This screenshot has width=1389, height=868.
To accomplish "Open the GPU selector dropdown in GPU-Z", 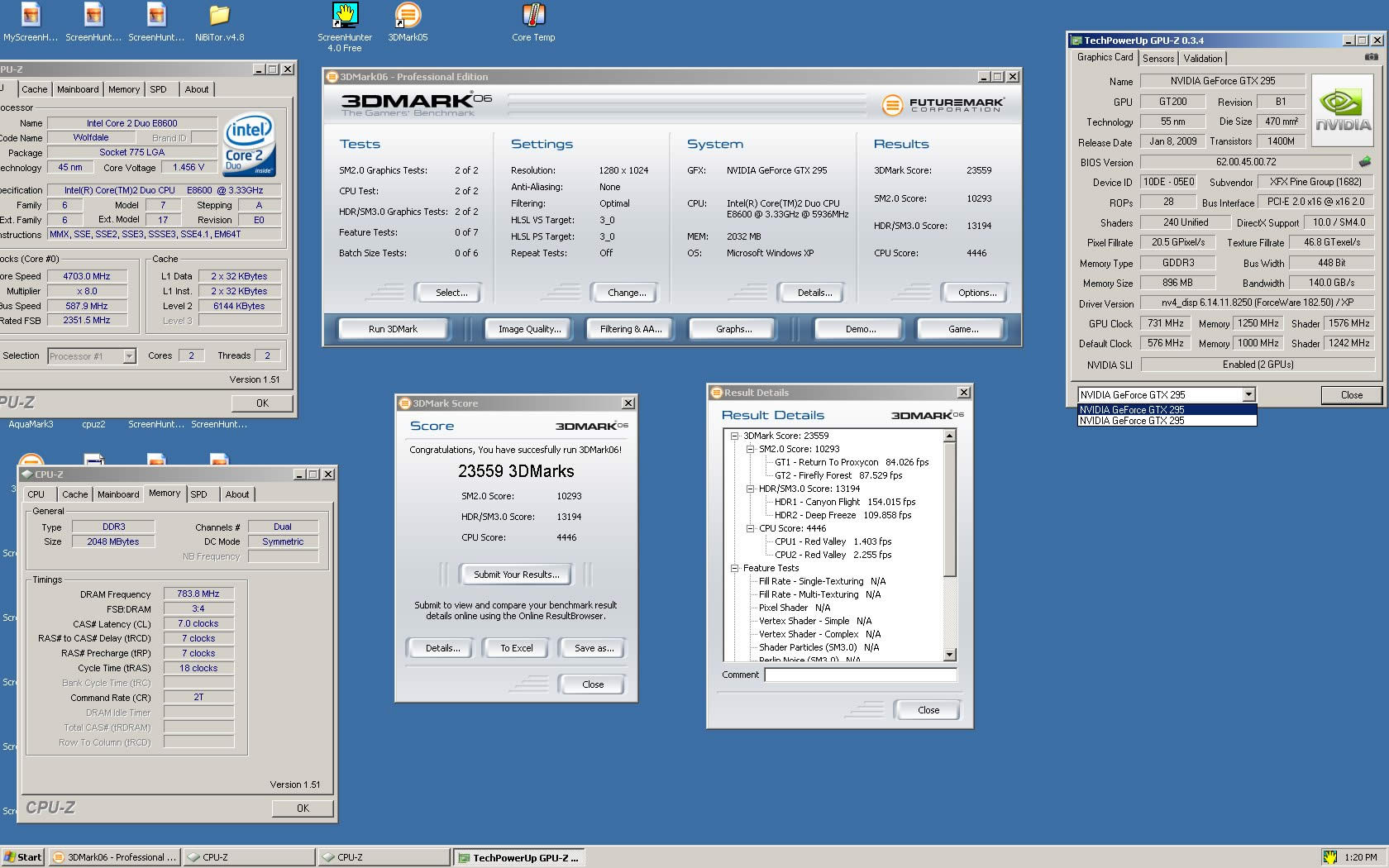I will pyautogui.click(x=1248, y=395).
